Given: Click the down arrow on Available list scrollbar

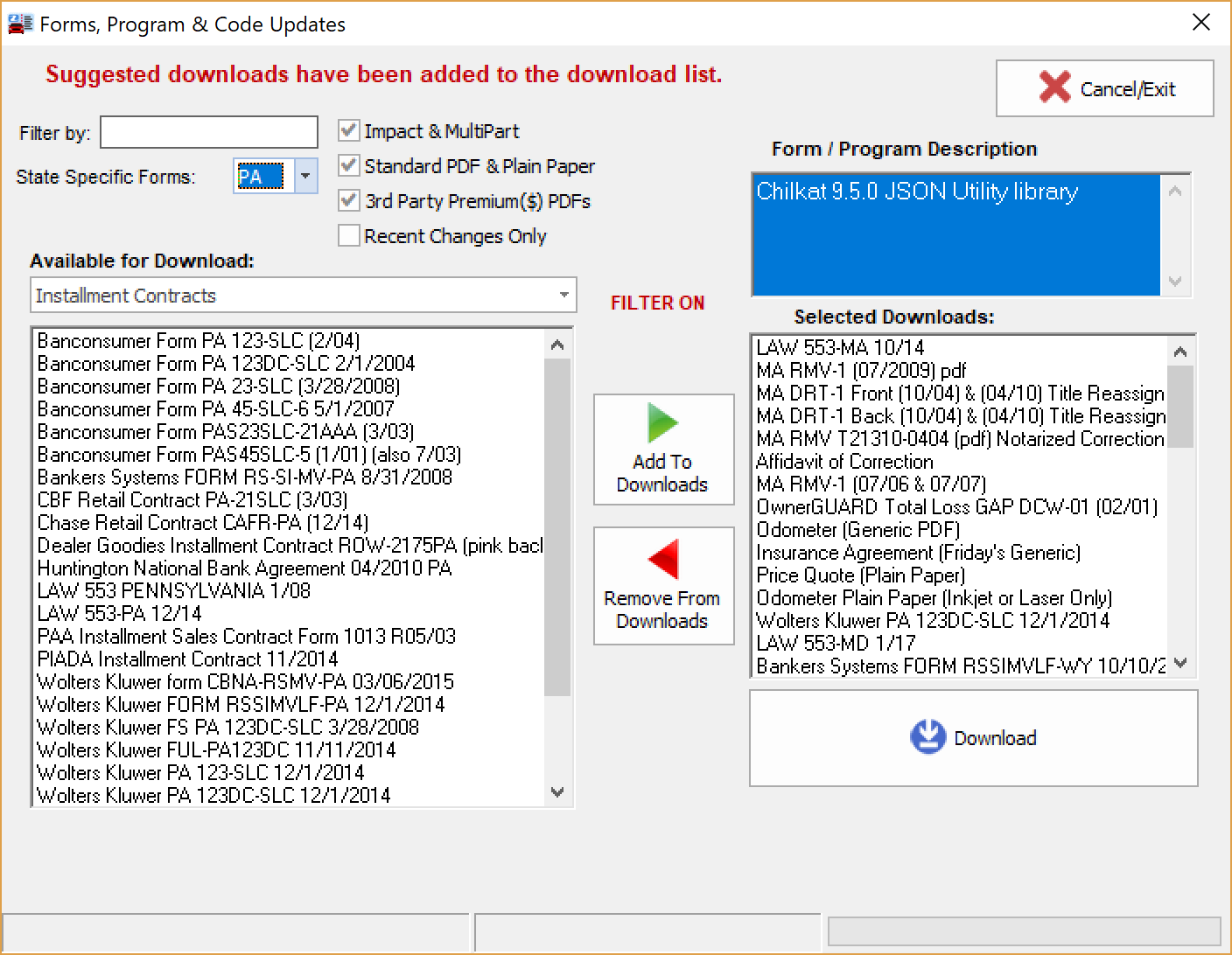Looking at the screenshot, I should (557, 792).
